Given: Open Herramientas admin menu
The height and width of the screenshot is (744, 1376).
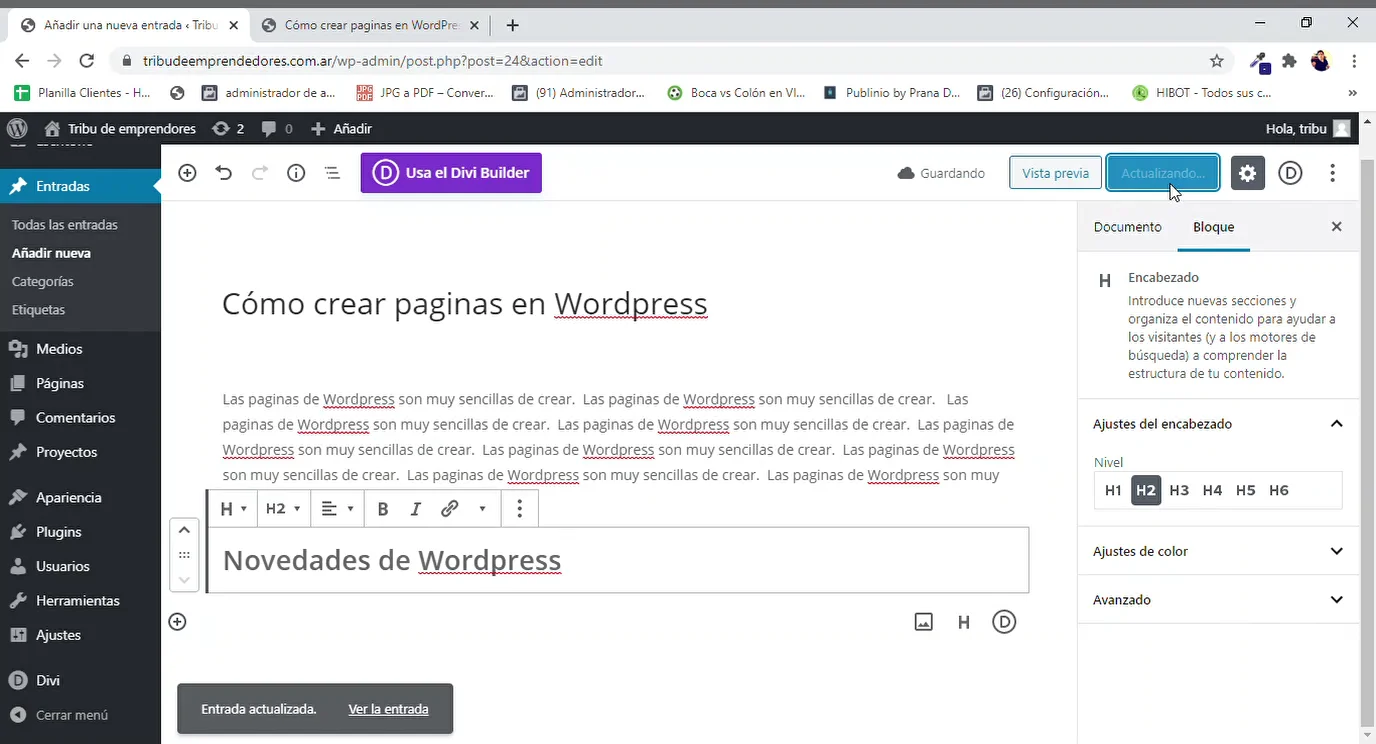Looking at the screenshot, I should point(80,601).
